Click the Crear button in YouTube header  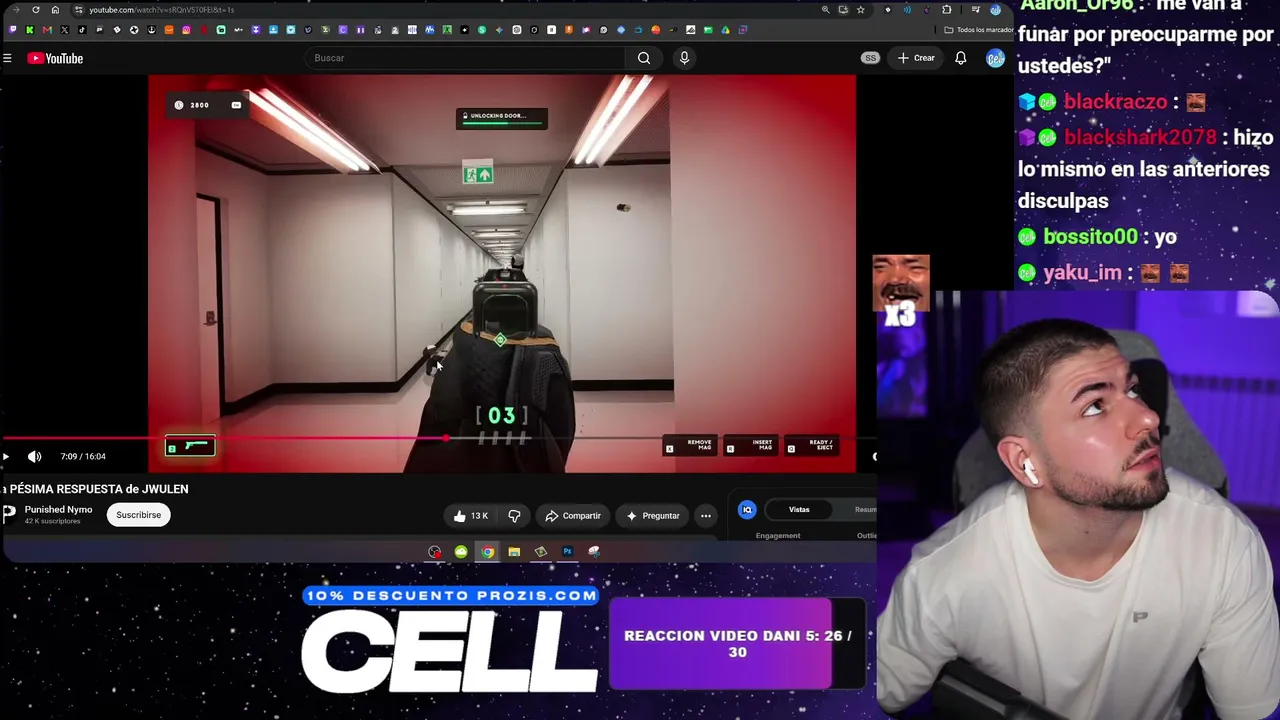[916, 58]
